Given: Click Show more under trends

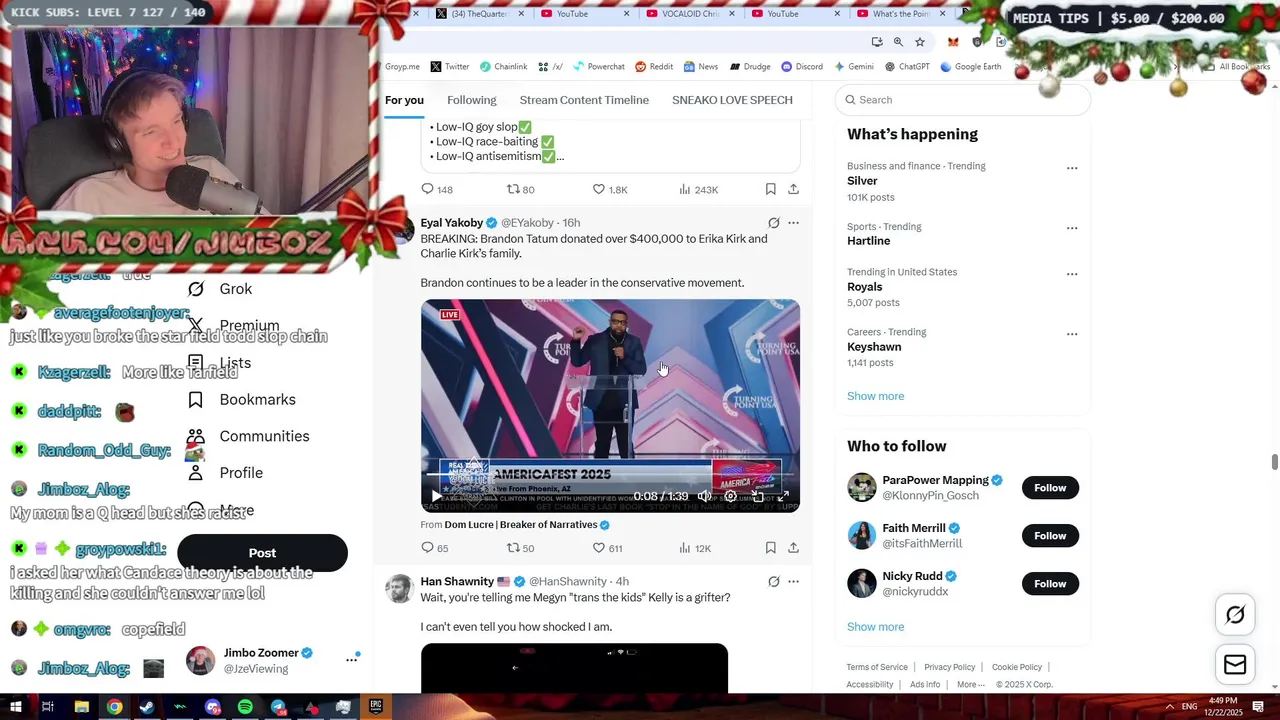Looking at the screenshot, I should pos(875,396).
